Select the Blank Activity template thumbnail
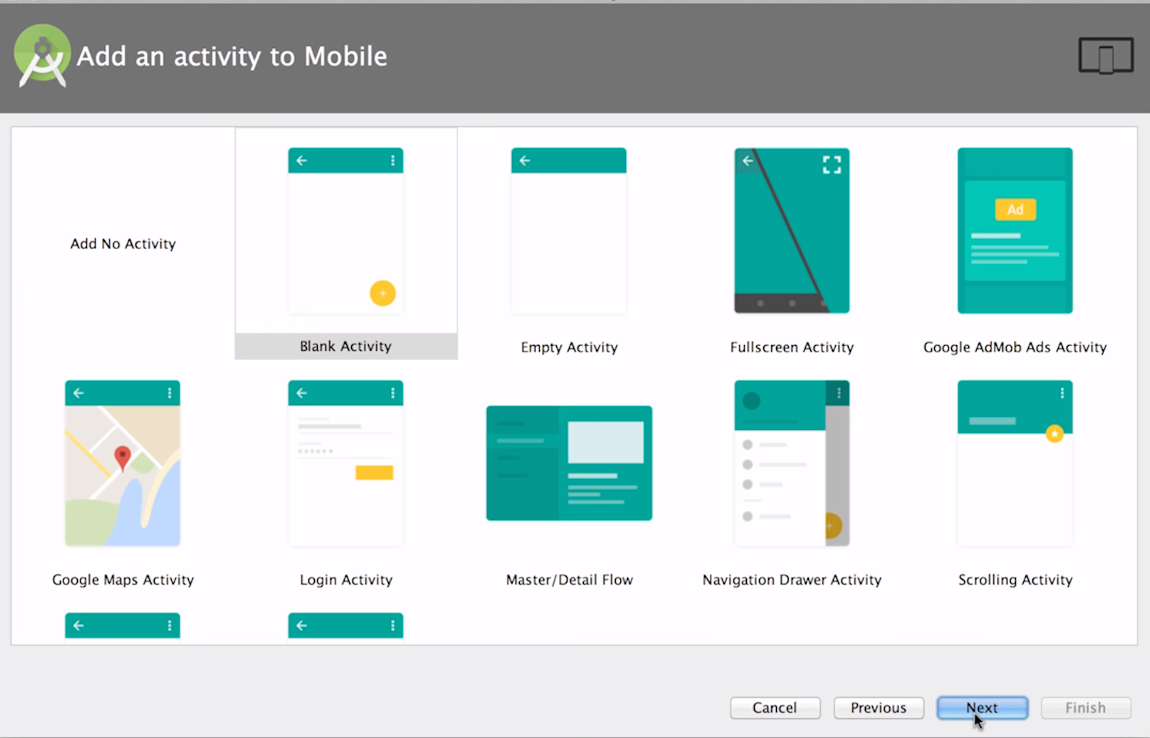This screenshot has height=738, width=1150. coord(345,231)
